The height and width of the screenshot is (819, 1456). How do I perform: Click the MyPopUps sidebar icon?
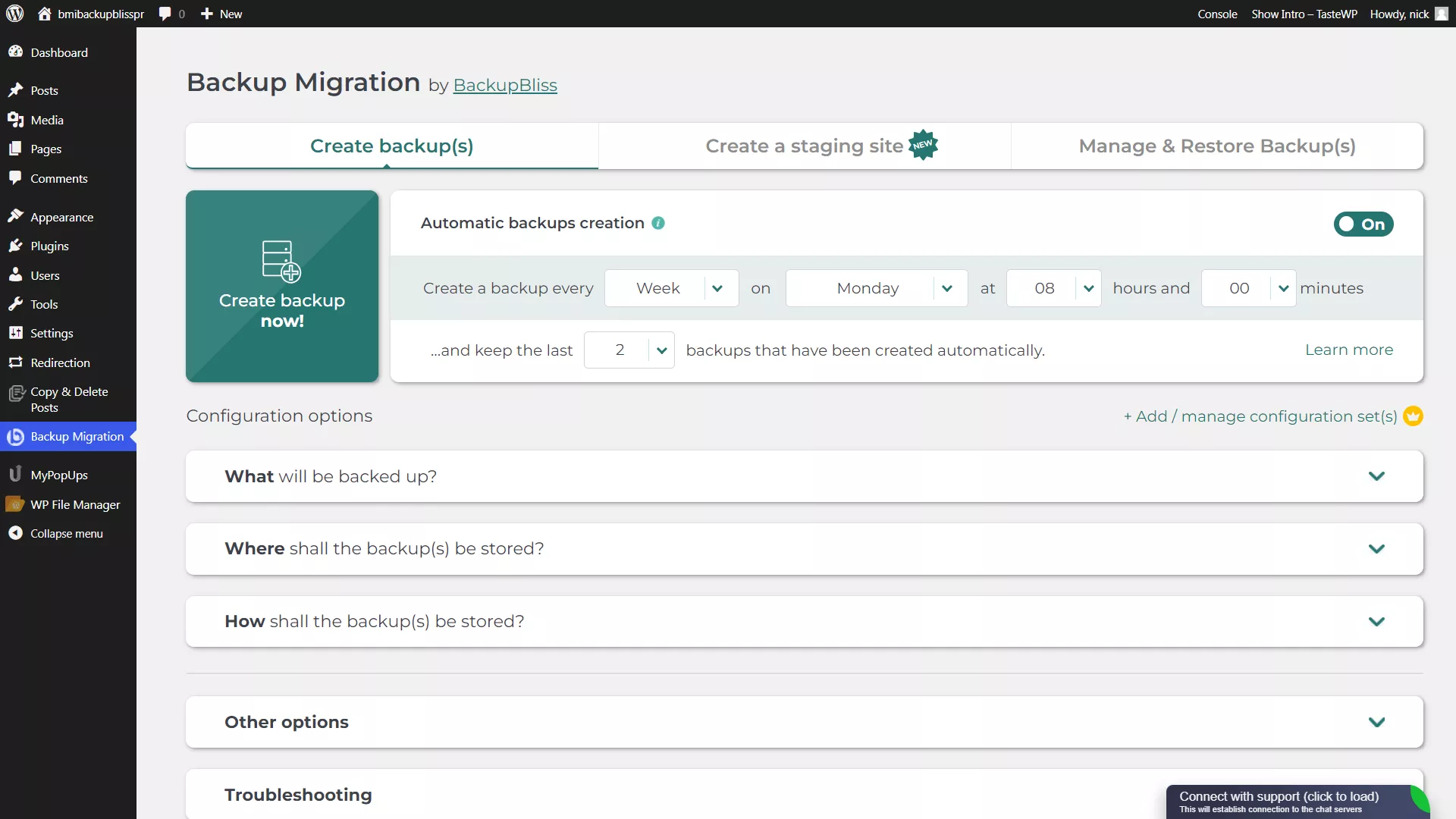(15, 475)
